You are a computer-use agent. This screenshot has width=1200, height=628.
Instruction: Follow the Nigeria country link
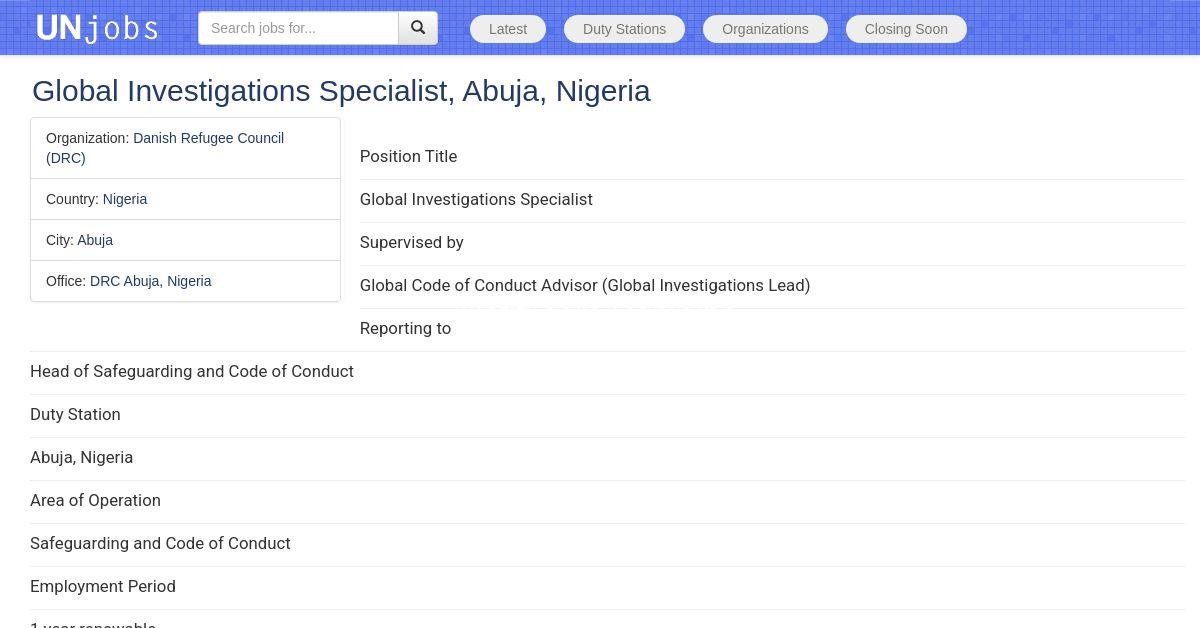coord(125,199)
